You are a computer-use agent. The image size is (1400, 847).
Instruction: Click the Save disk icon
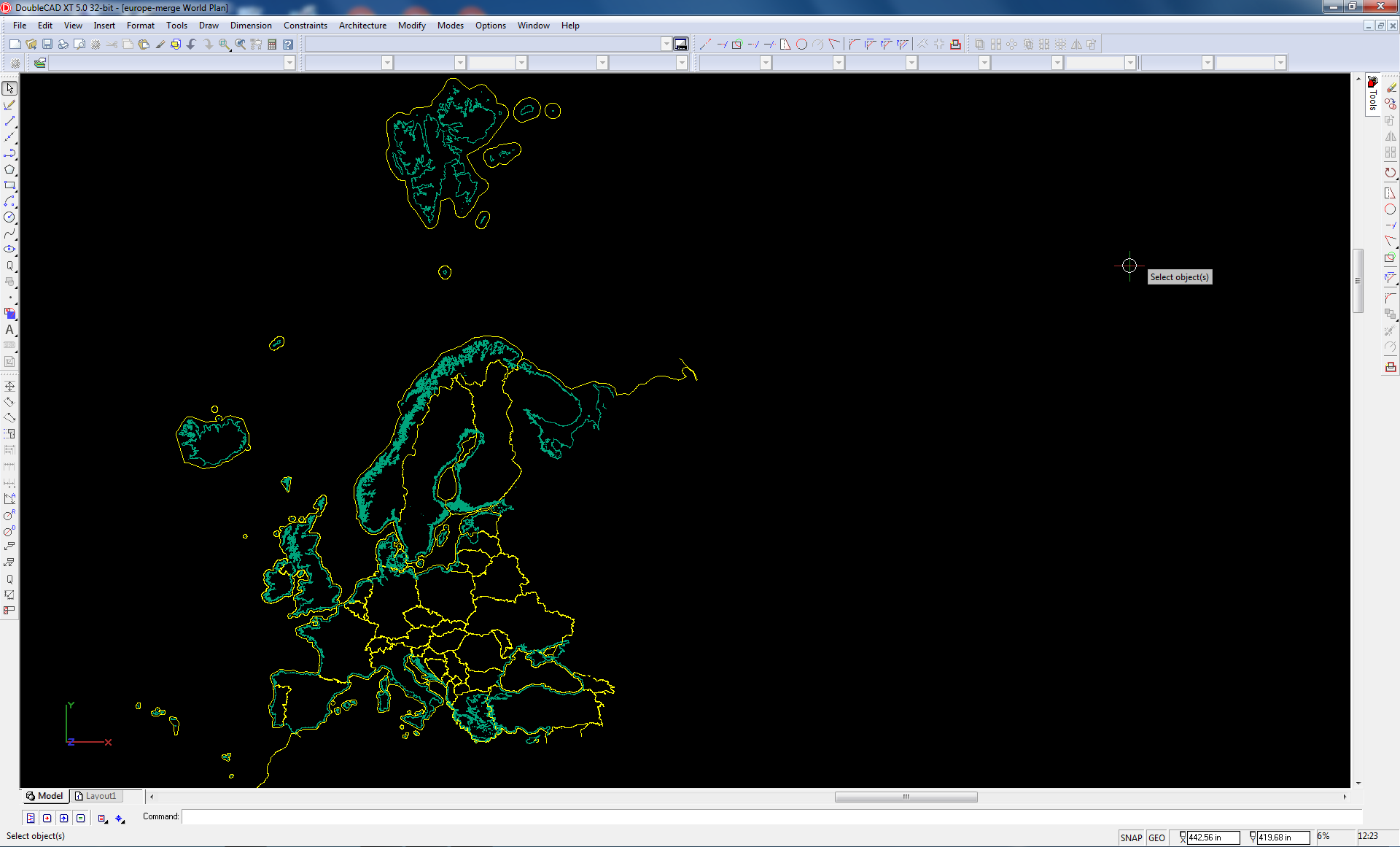(47, 45)
